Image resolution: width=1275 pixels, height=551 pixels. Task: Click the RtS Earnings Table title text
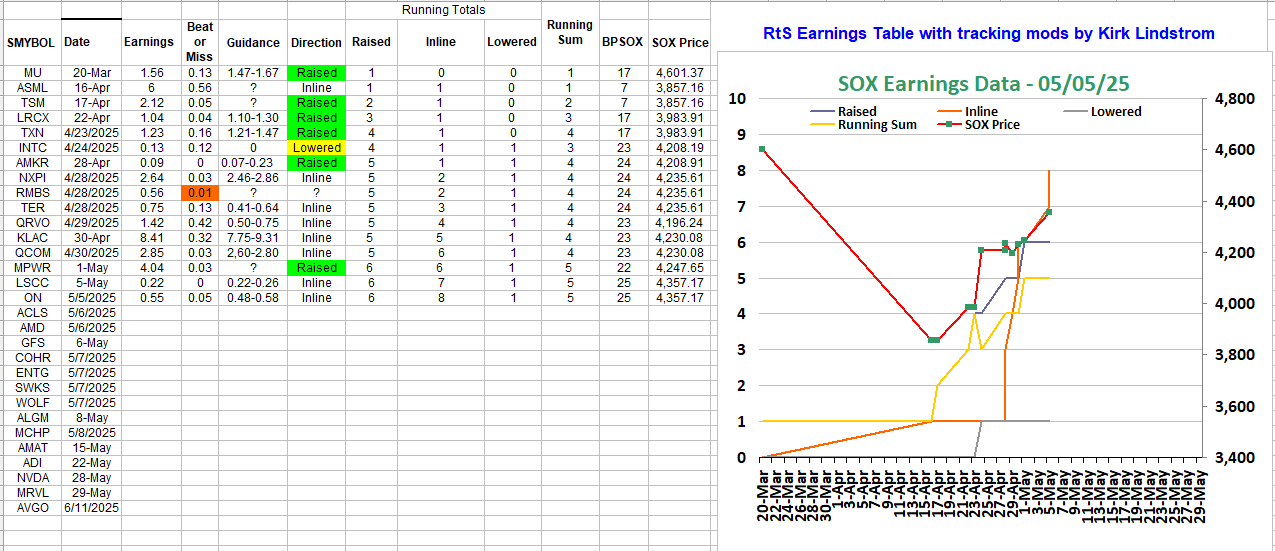[988, 34]
